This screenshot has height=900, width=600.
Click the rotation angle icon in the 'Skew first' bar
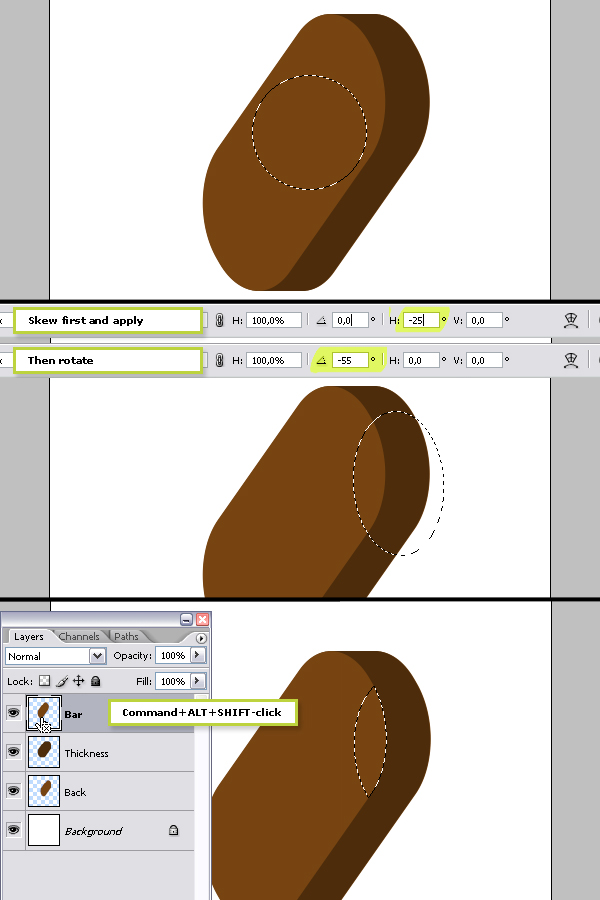click(x=322, y=320)
